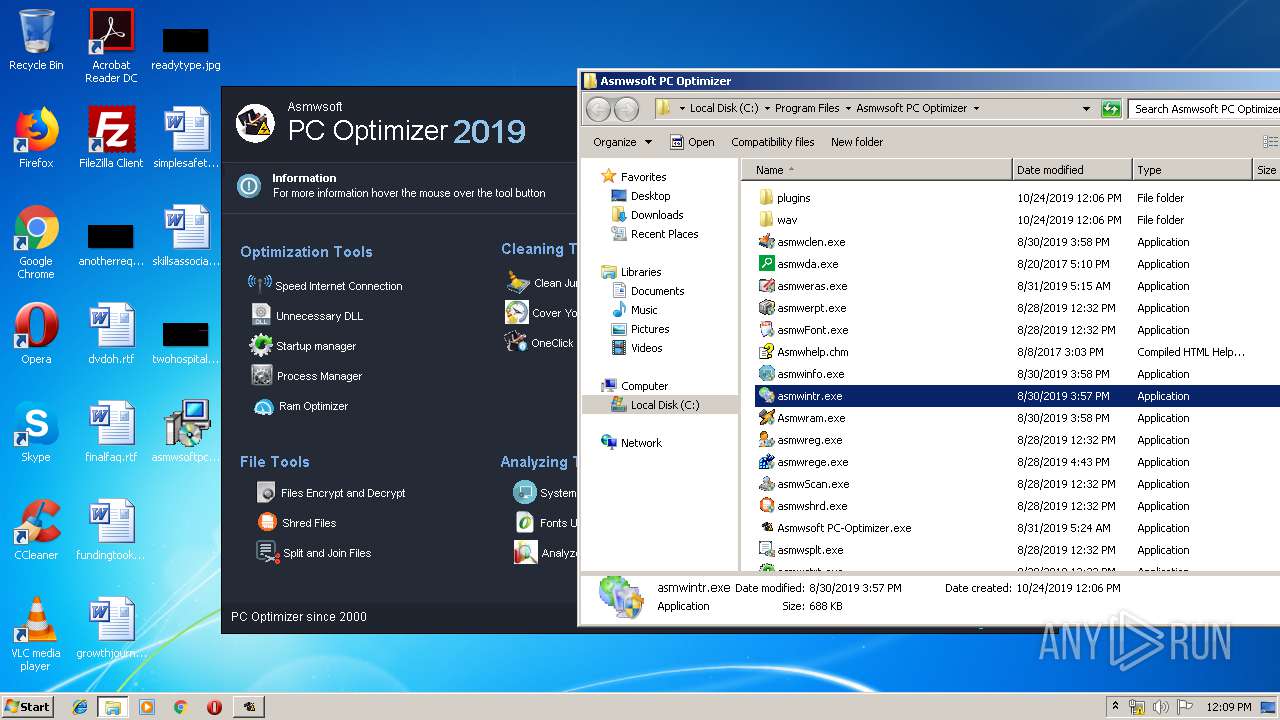
Task: Sort files by Type column
Action: (x=1192, y=170)
